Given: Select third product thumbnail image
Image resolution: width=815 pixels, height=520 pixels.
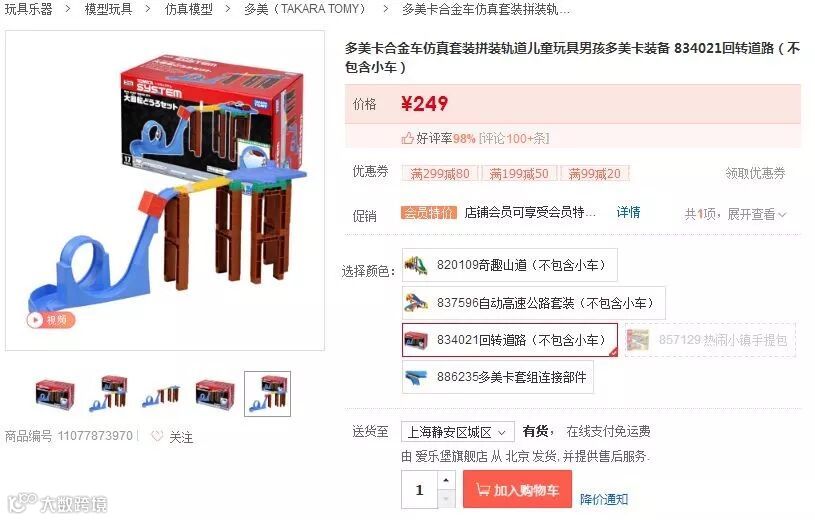Looking at the screenshot, I should tap(161, 396).
